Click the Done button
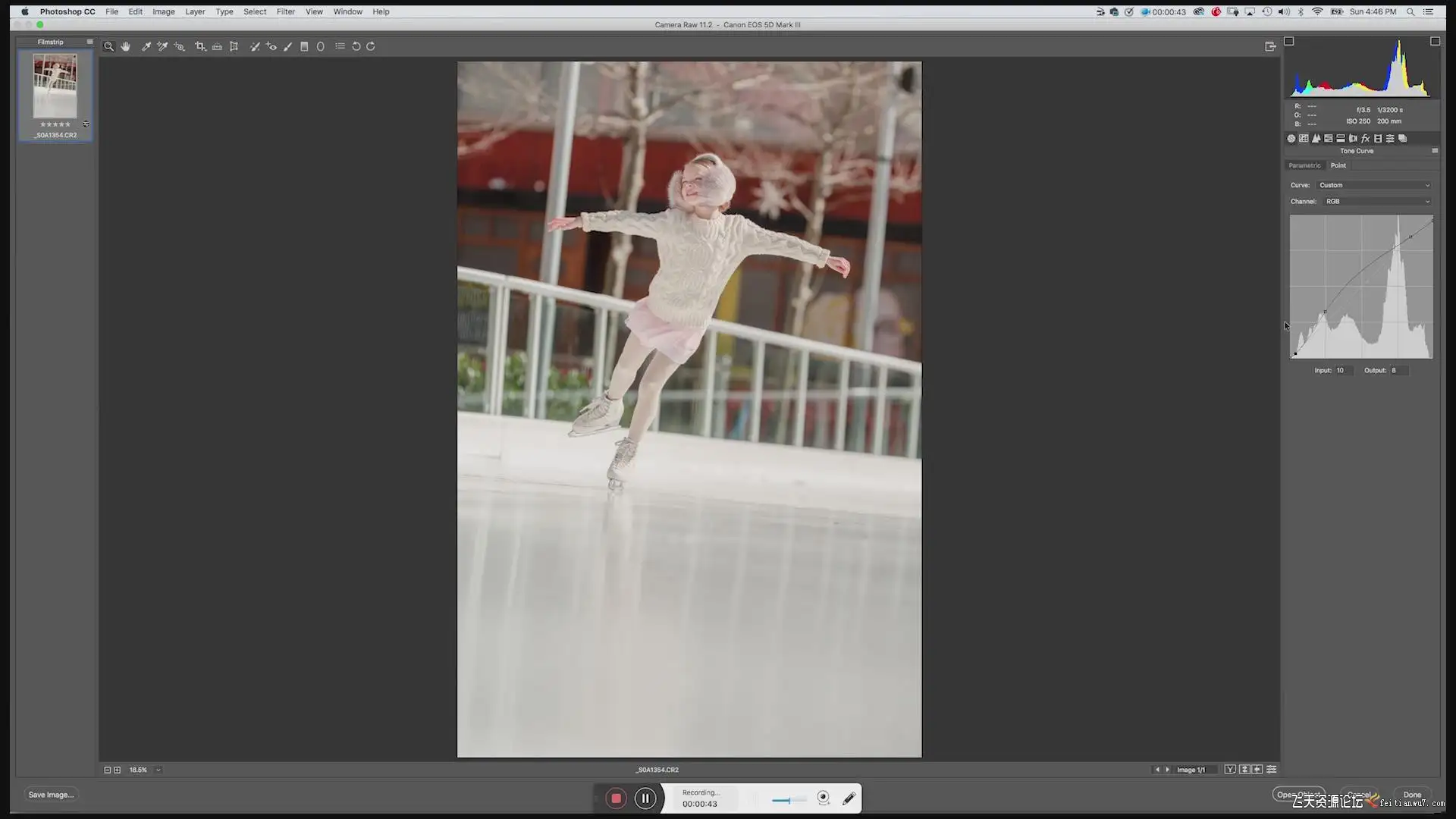The width and height of the screenshot is (1456, 819). 1412,795
